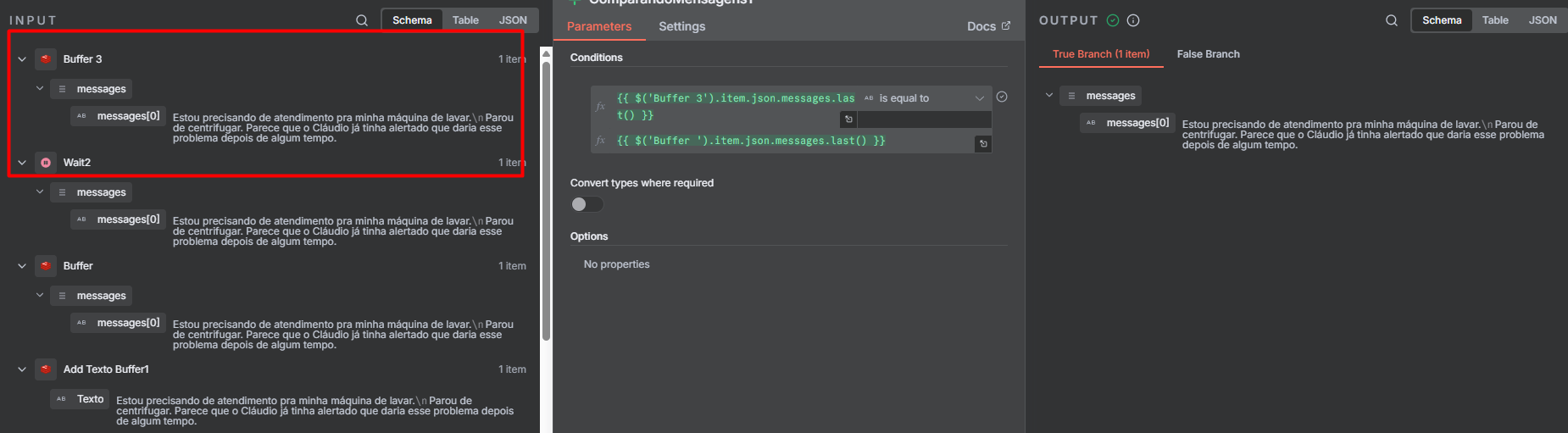Click the search icon in the INPUT panel
The width and height of the screenshot is (1568, 433).
click(x=362, y=20)
